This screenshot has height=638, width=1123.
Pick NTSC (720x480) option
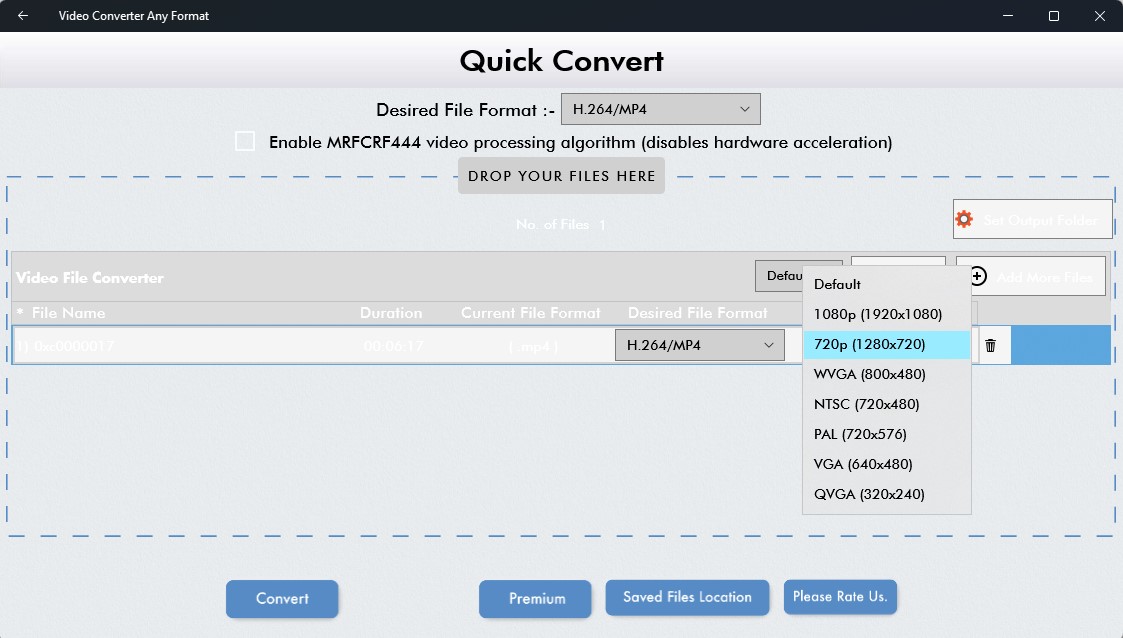[x=887, y=405]
